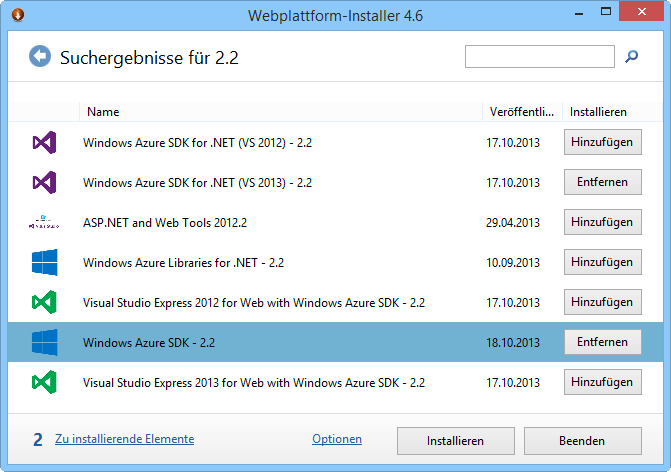Click the back arrow icon

pyautogui.click(x=40, y=57)
